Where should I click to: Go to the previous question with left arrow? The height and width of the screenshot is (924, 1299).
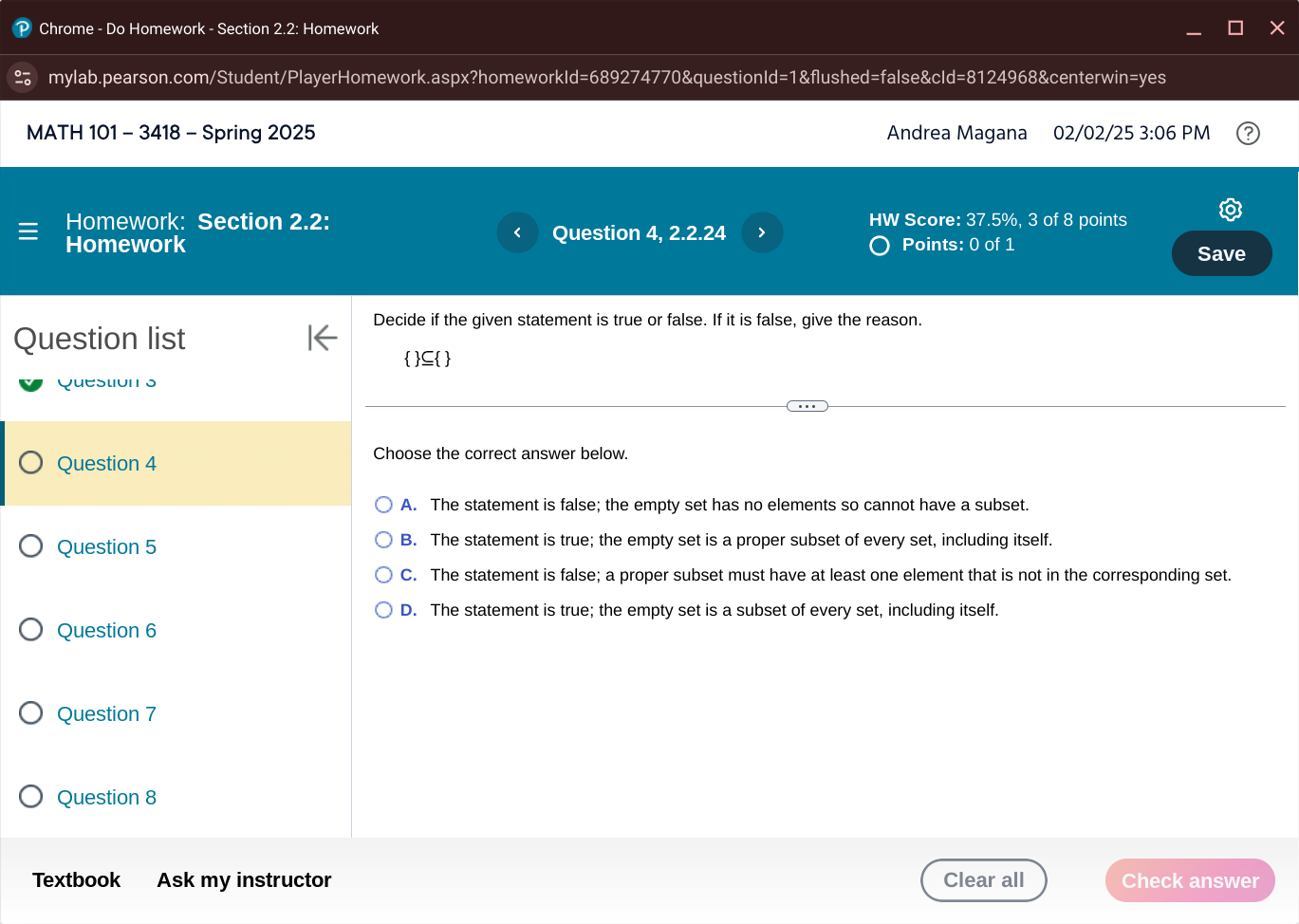517,231
